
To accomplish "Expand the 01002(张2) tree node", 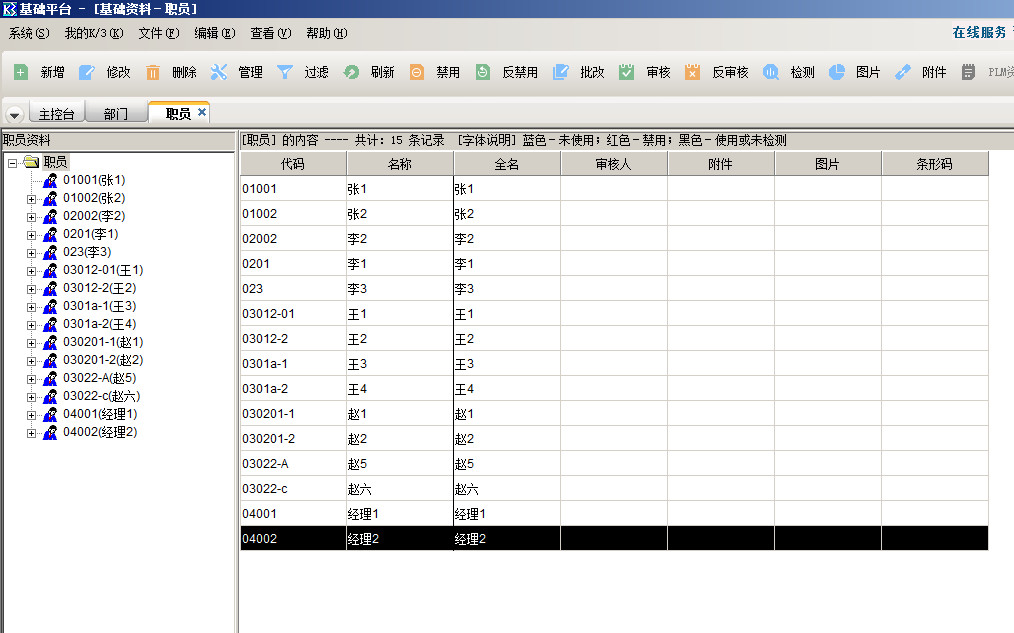I will (31, 199).
